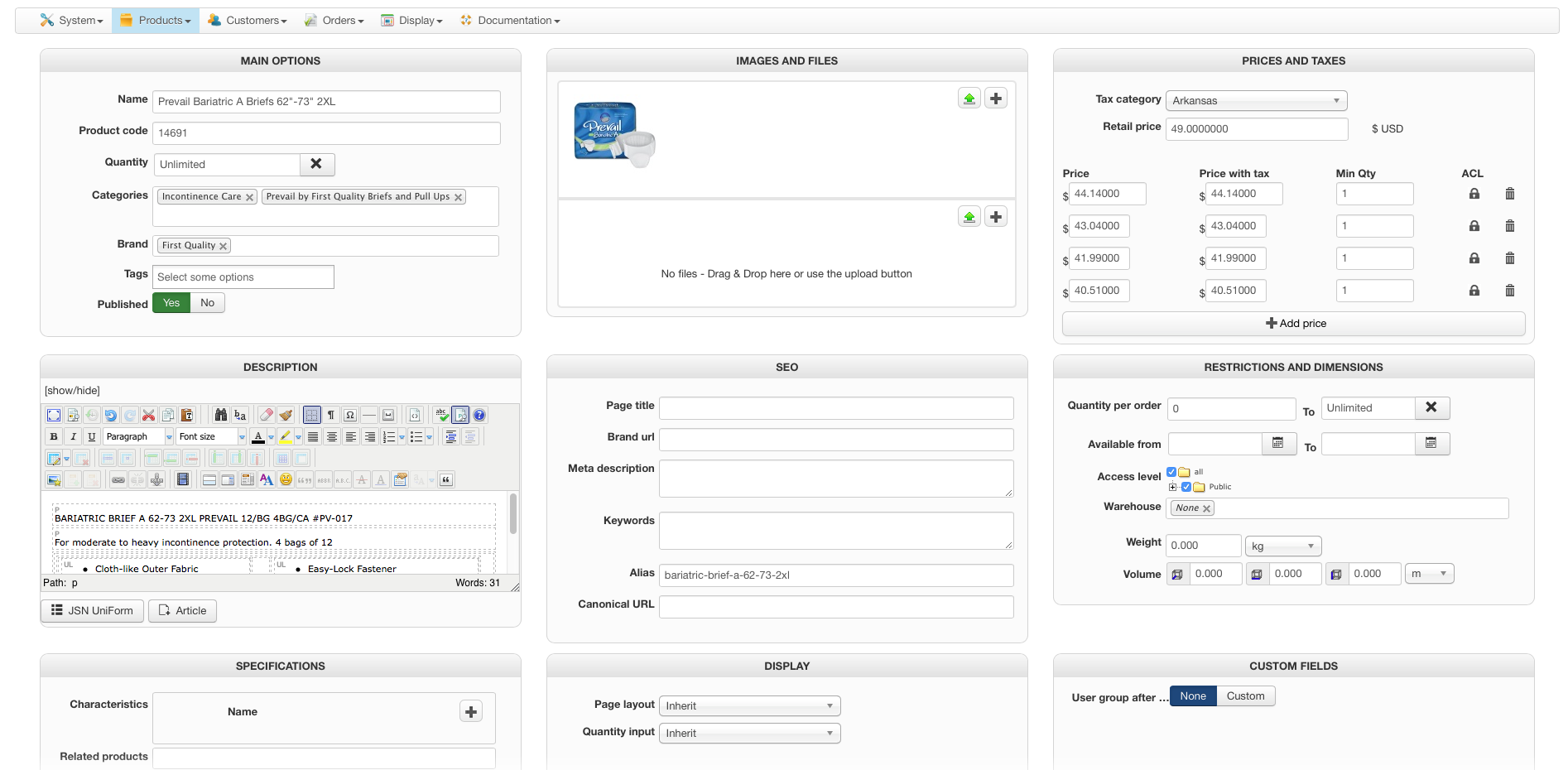Open the Products menu

156,21
